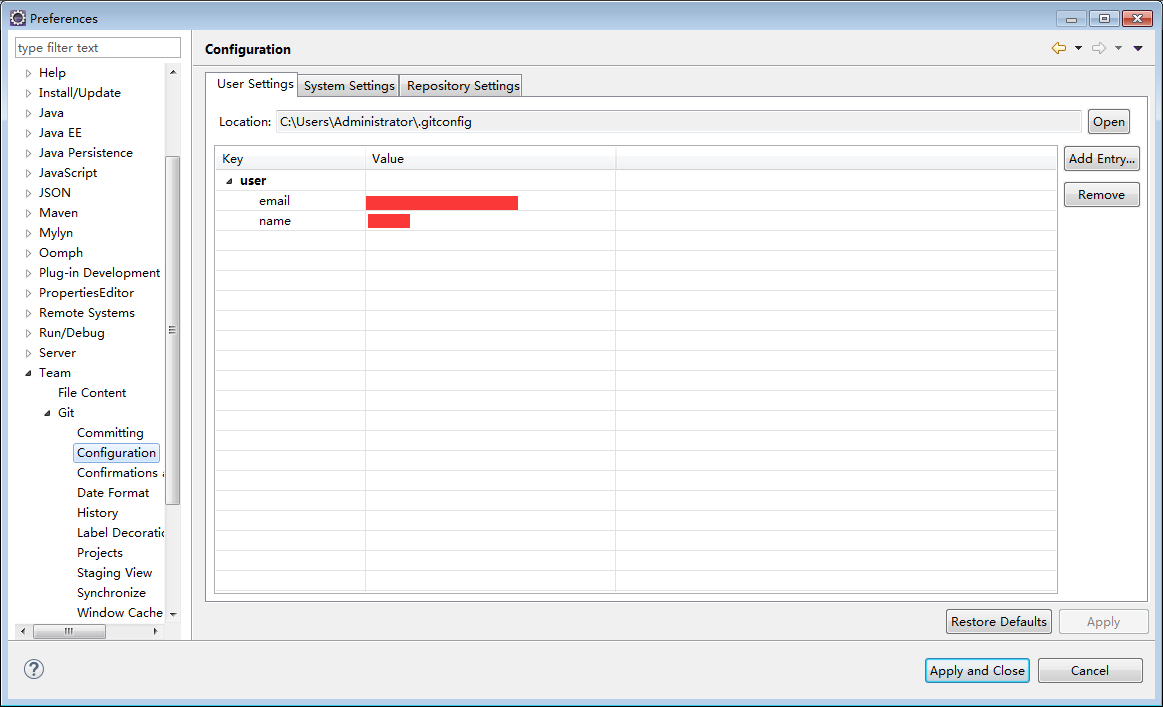The image size is (1163, 707).
Task: Click the Apply button
Action: tap(1103, 622)
